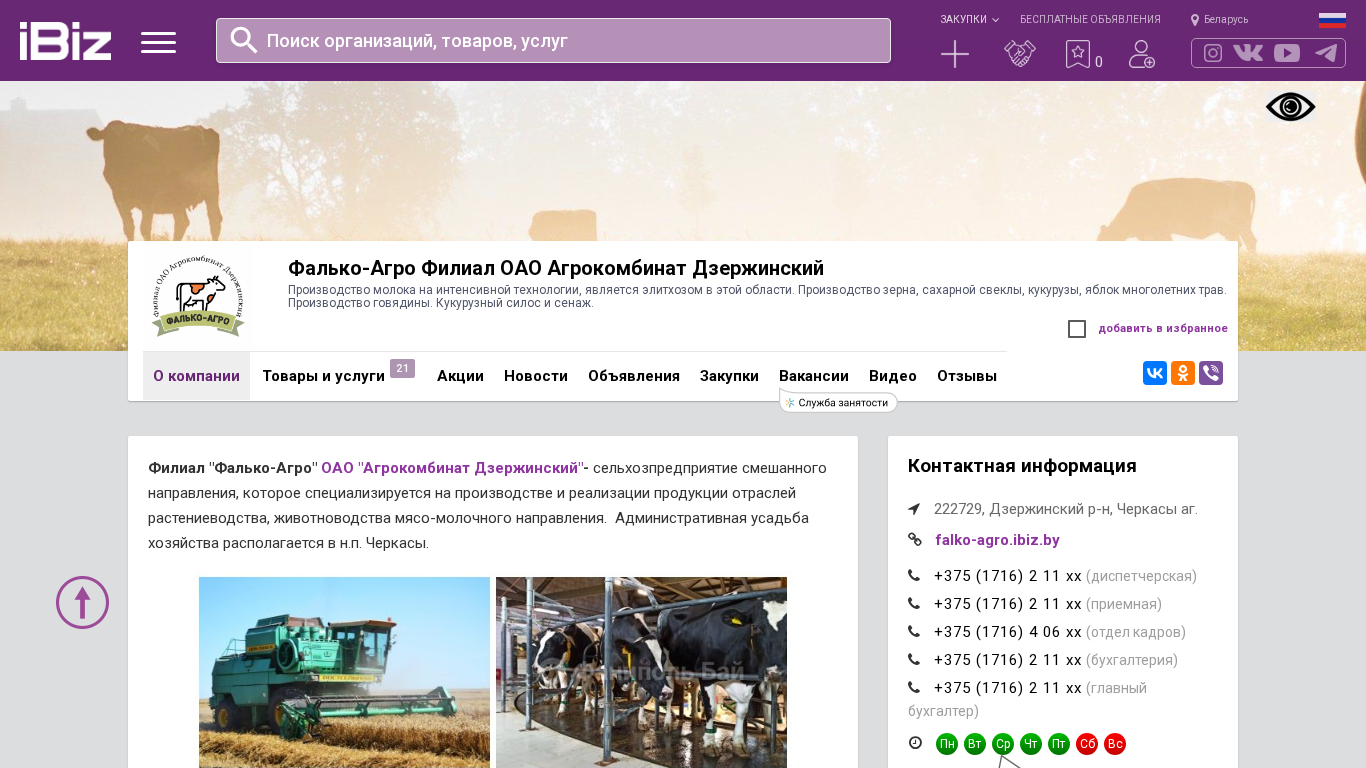Open the dairy cows milking photo
The height and width of the screenshot is (768, 1366).
[641, 672]
